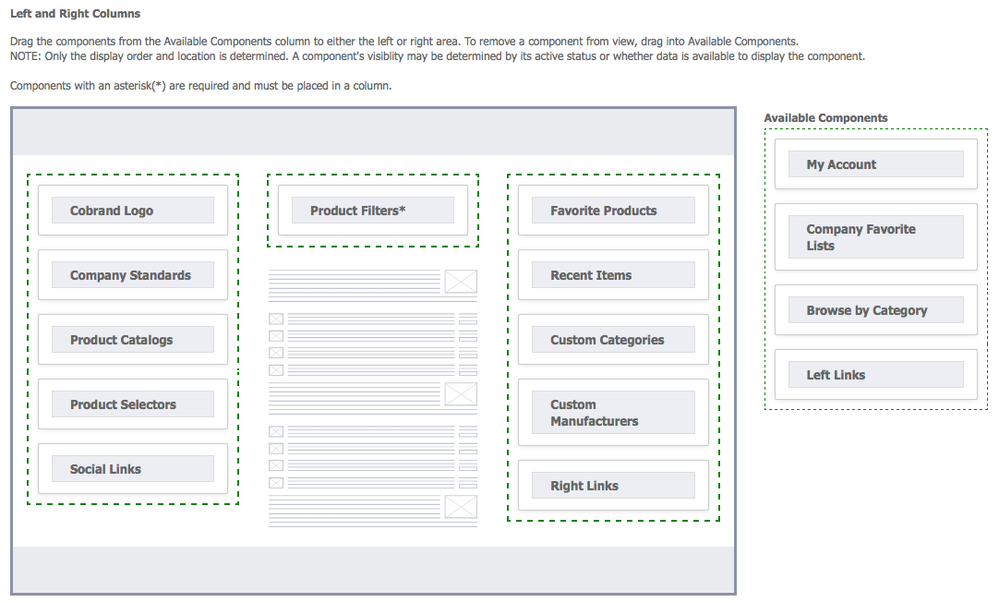
Task: Select the Cobrand Logo component
Action: [x=132, y=211]
